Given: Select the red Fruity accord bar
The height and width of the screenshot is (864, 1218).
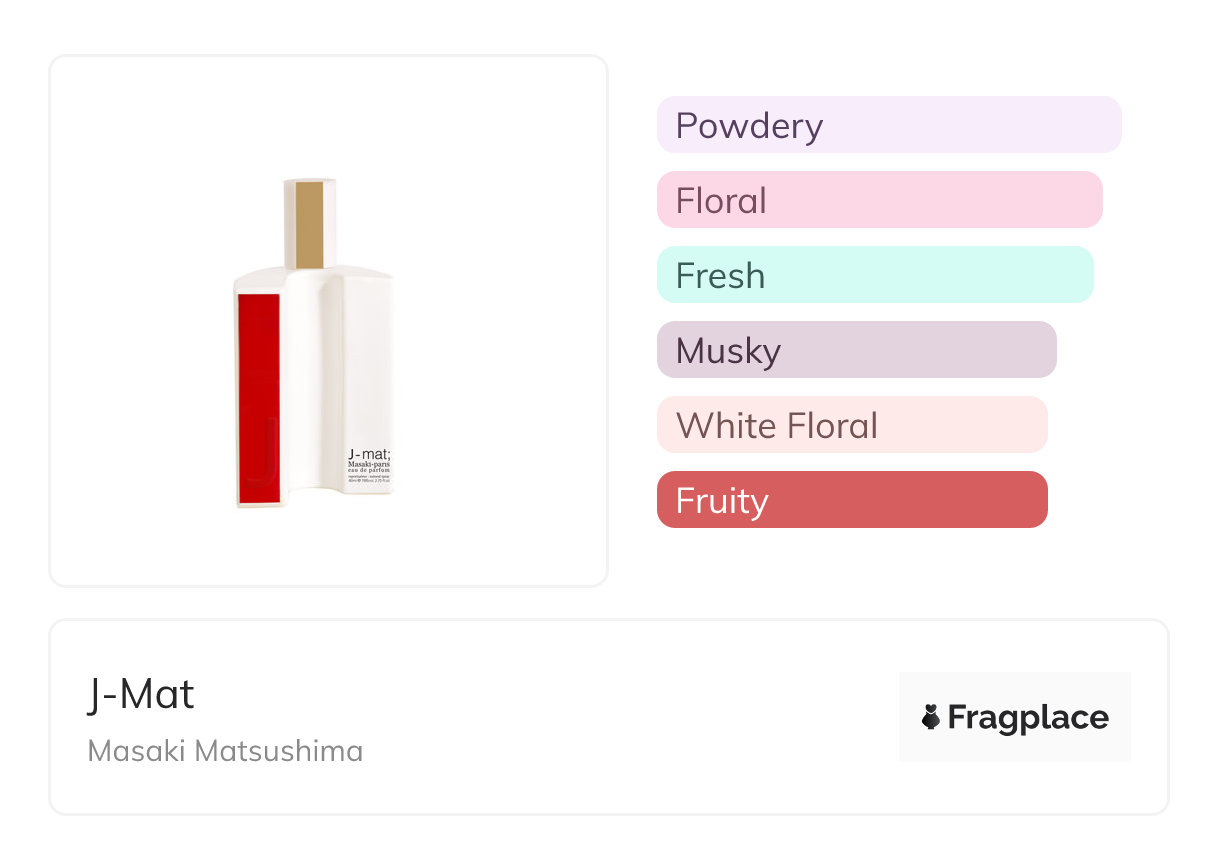Looking at the screenshot, I should pyautogui.click(x=852, y=500).
